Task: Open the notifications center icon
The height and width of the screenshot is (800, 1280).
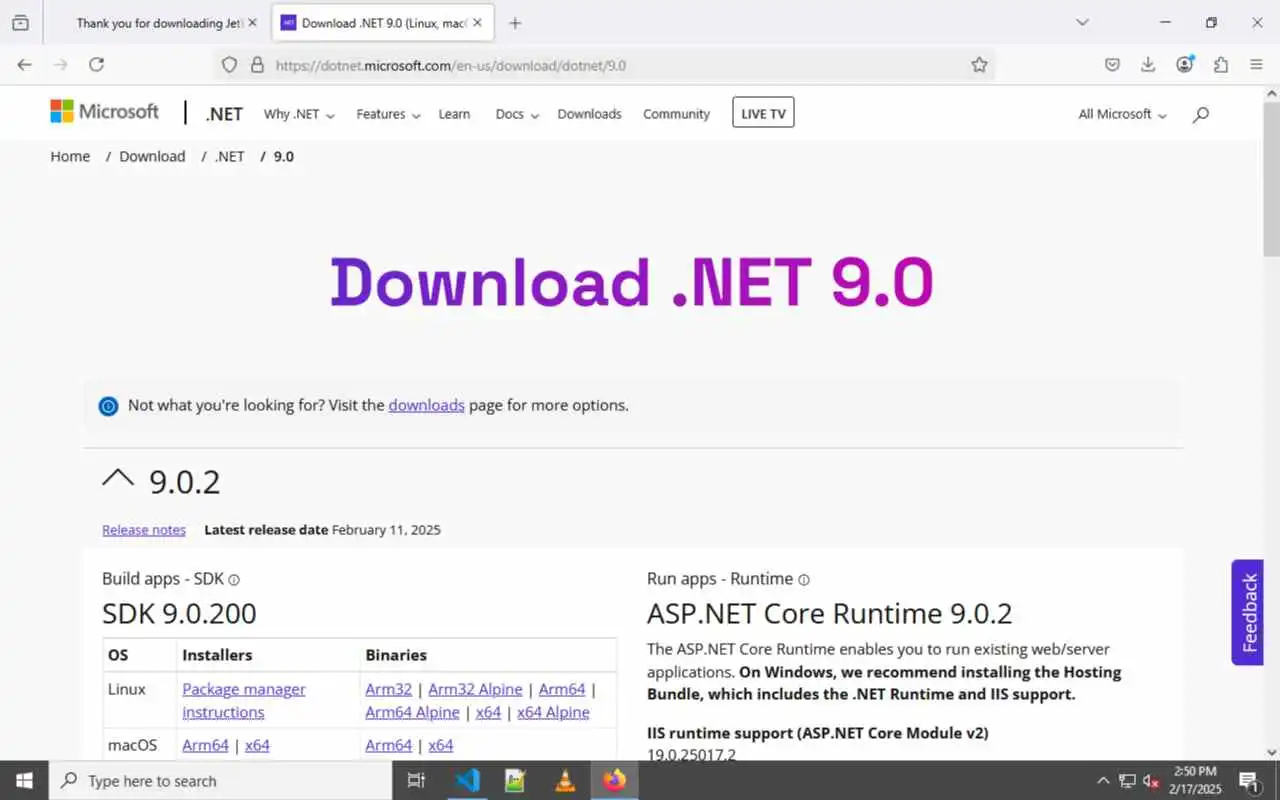Action: click(1249, 781)
